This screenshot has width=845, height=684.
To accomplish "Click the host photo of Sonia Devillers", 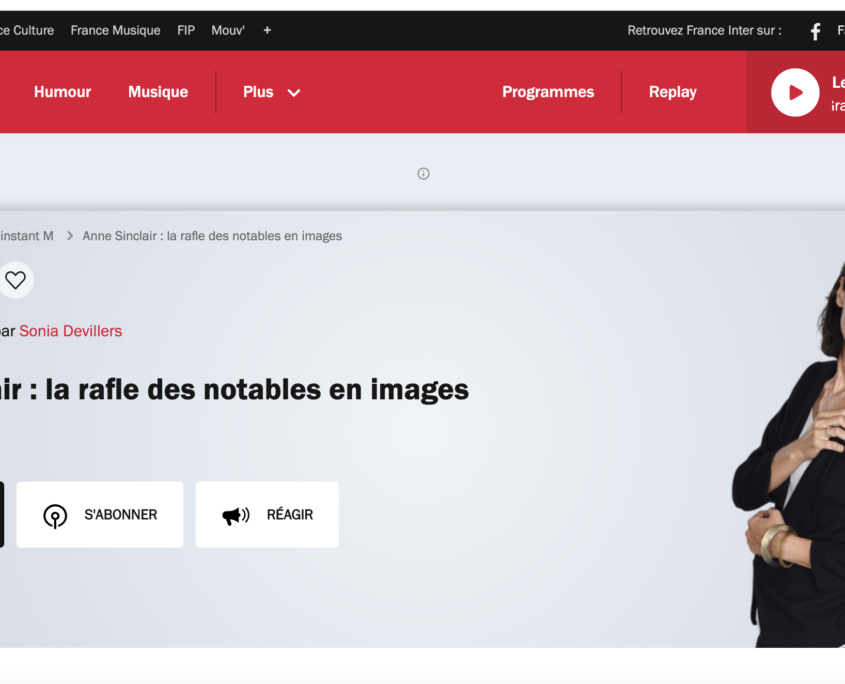I will (x=788, y=453).
